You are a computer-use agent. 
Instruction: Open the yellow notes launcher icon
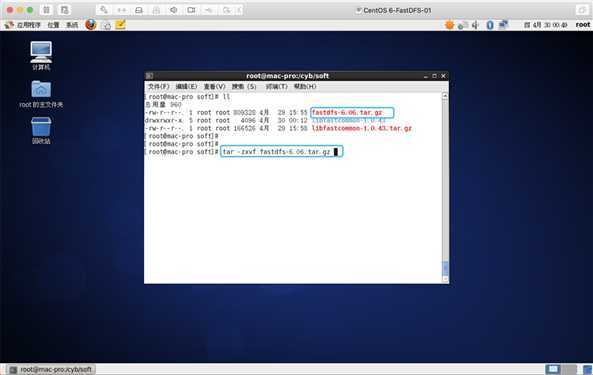pyautogui.click(x=121, y=25)
